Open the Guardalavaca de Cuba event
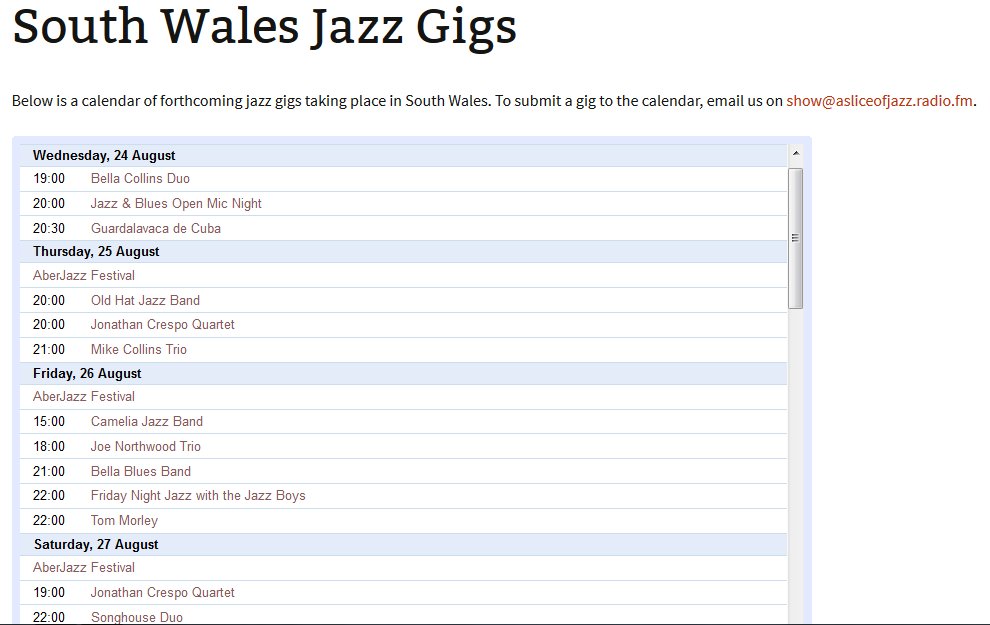This screenshot has width=990, height=625. [156, 229]
